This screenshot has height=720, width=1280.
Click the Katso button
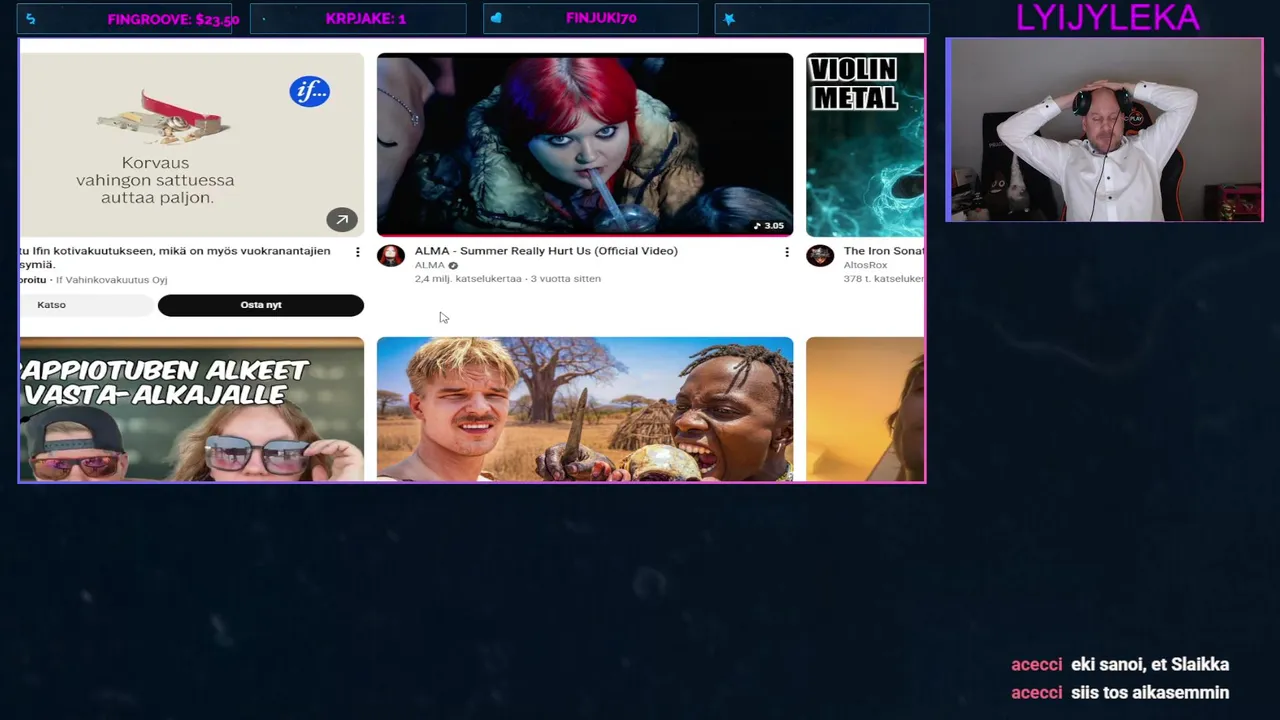coord(87,305)
